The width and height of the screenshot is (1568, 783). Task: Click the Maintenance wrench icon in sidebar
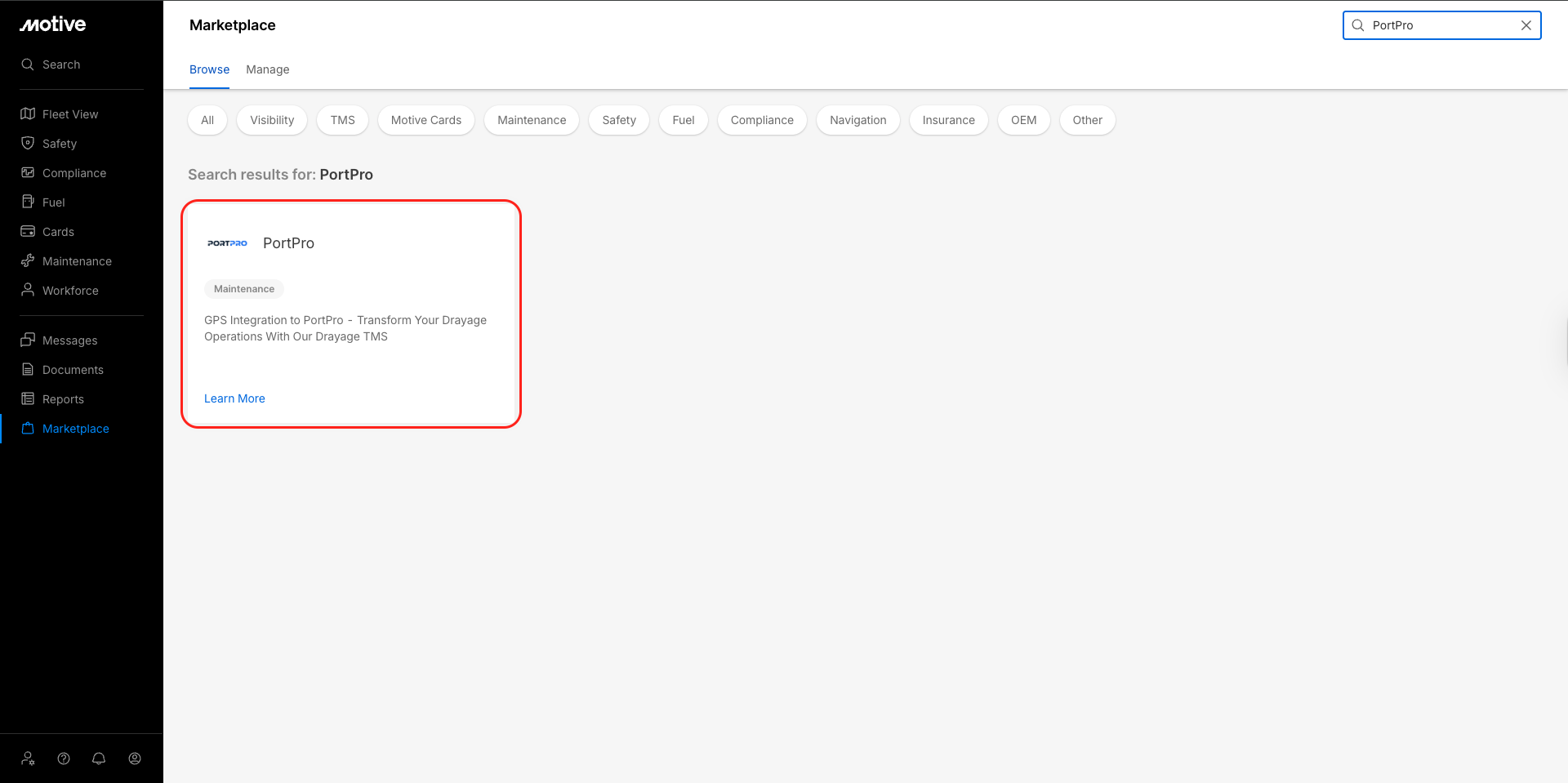coord(28,260)
